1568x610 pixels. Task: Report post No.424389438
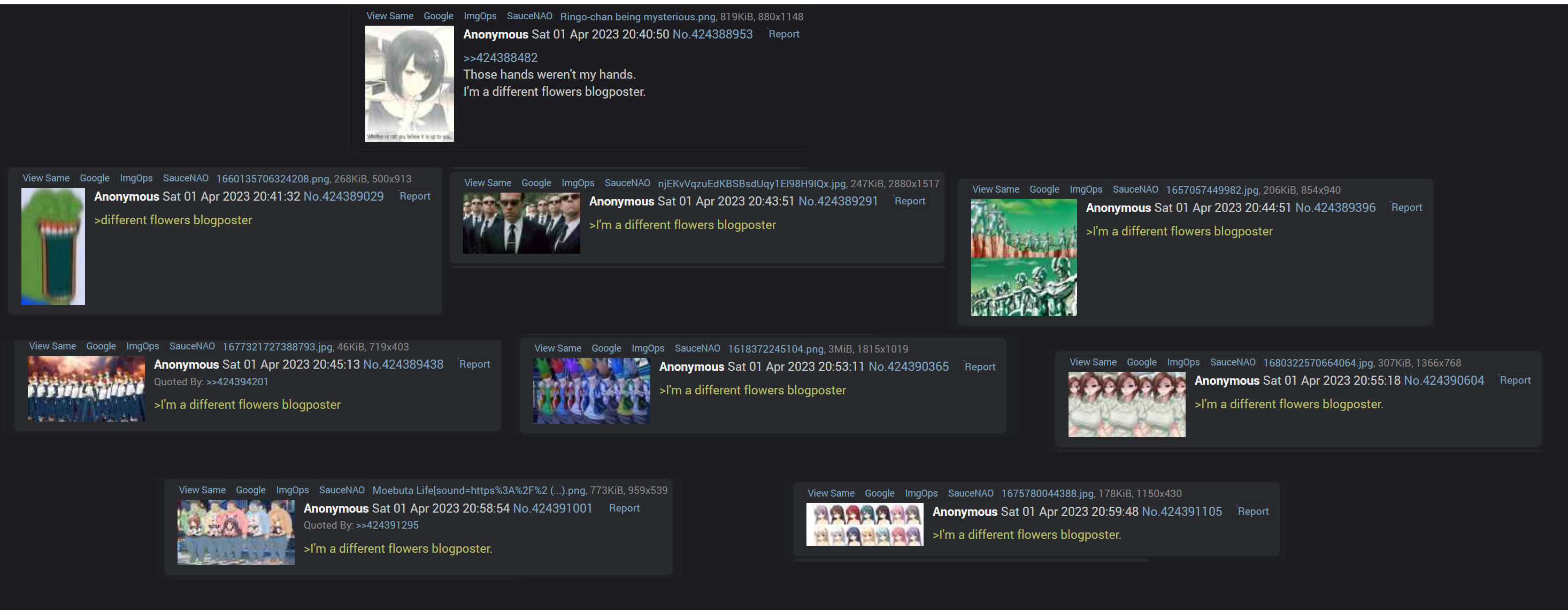474,364
